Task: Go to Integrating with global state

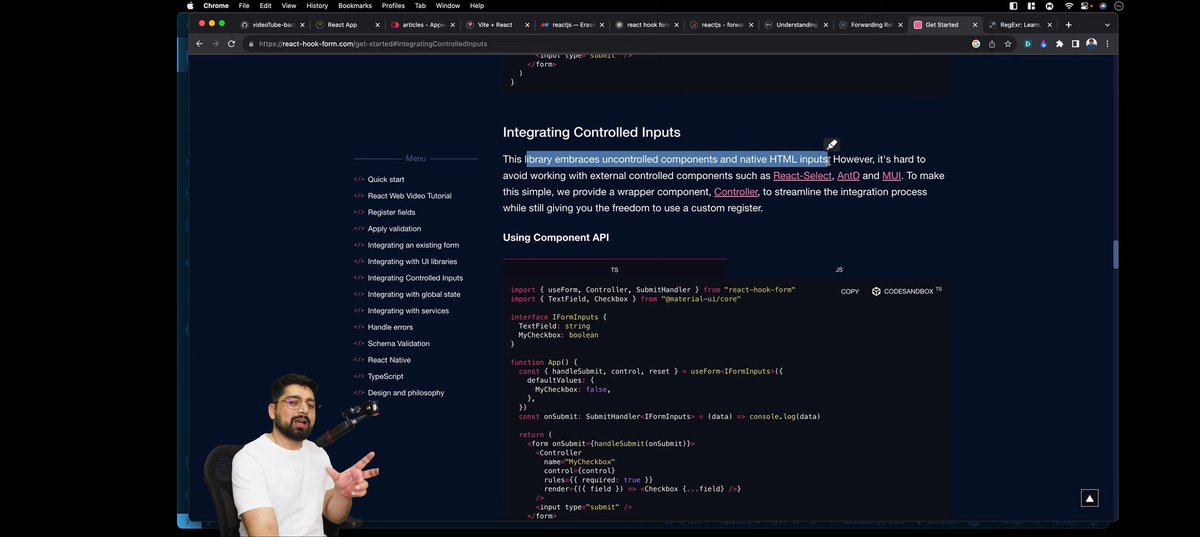Action: click(x=414, y=294)
